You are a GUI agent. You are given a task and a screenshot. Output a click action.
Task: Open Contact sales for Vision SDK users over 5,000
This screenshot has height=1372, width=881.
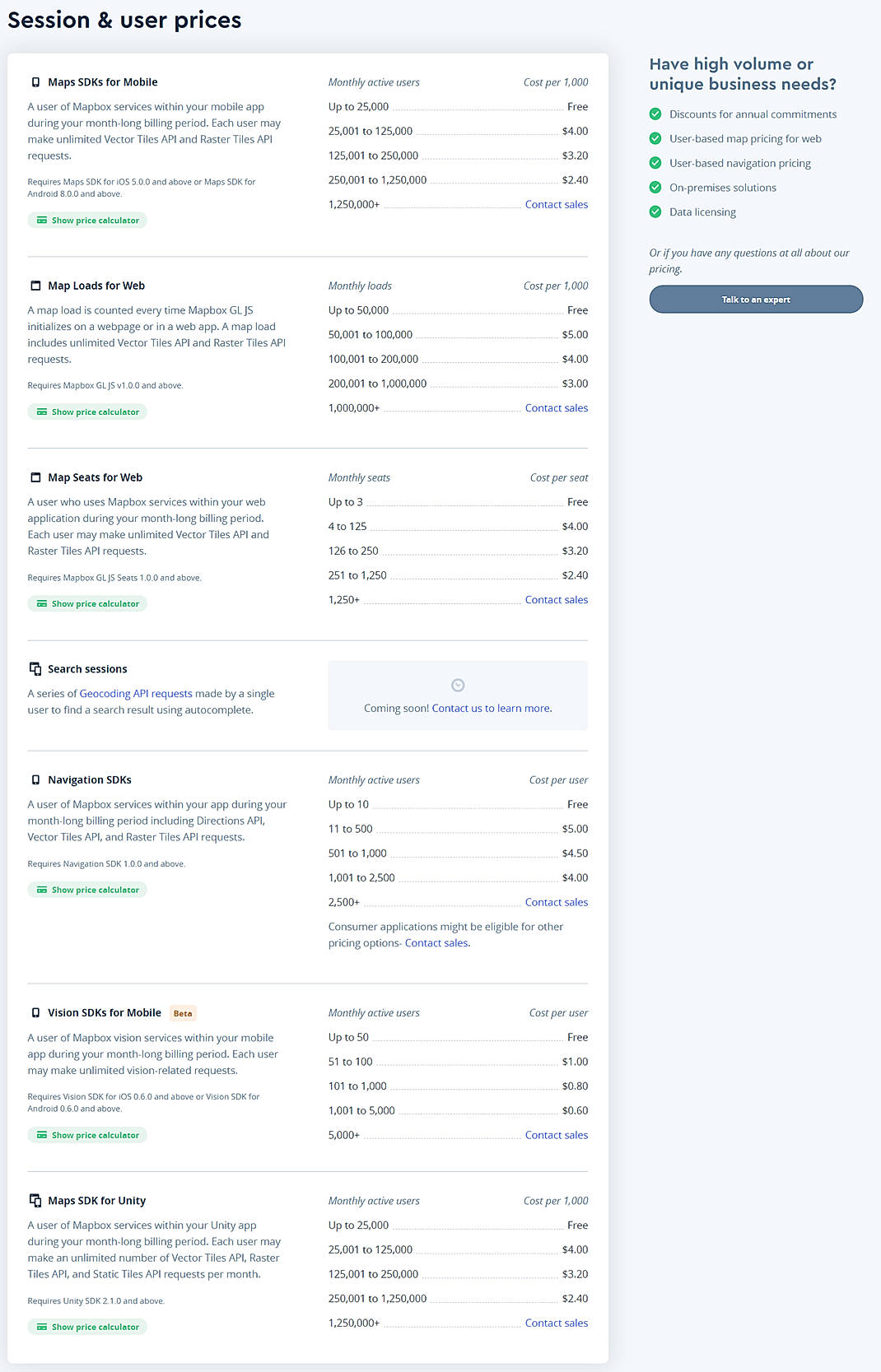tap(557, 1134)
